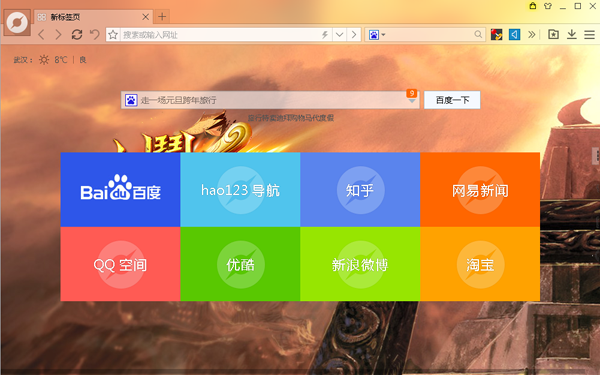The image size is (600, 375).
Task: Click the go arrow beside address bar
Action: 354,35
